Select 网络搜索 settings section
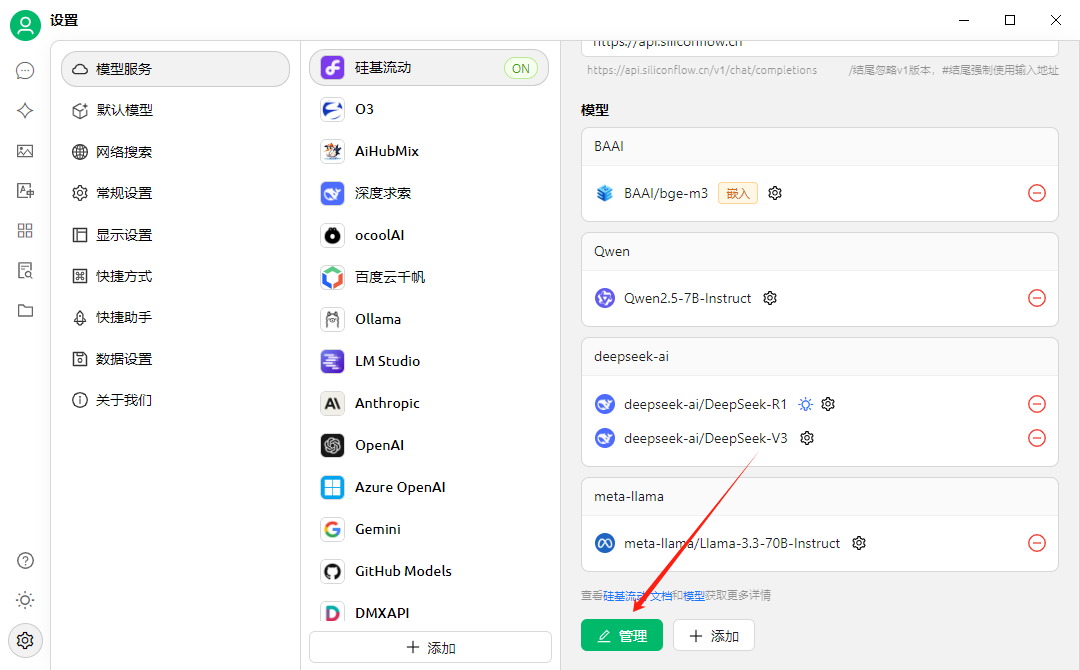This screenshot has width=1080, height=670. (176, 152)
